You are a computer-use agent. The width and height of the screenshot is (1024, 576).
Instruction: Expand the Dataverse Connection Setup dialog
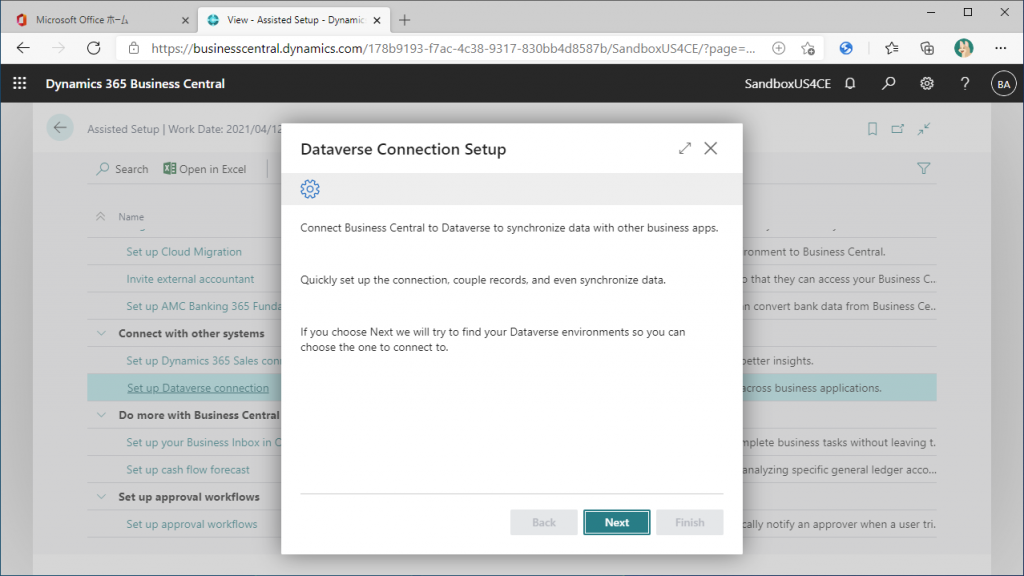(x=684, y=148)
